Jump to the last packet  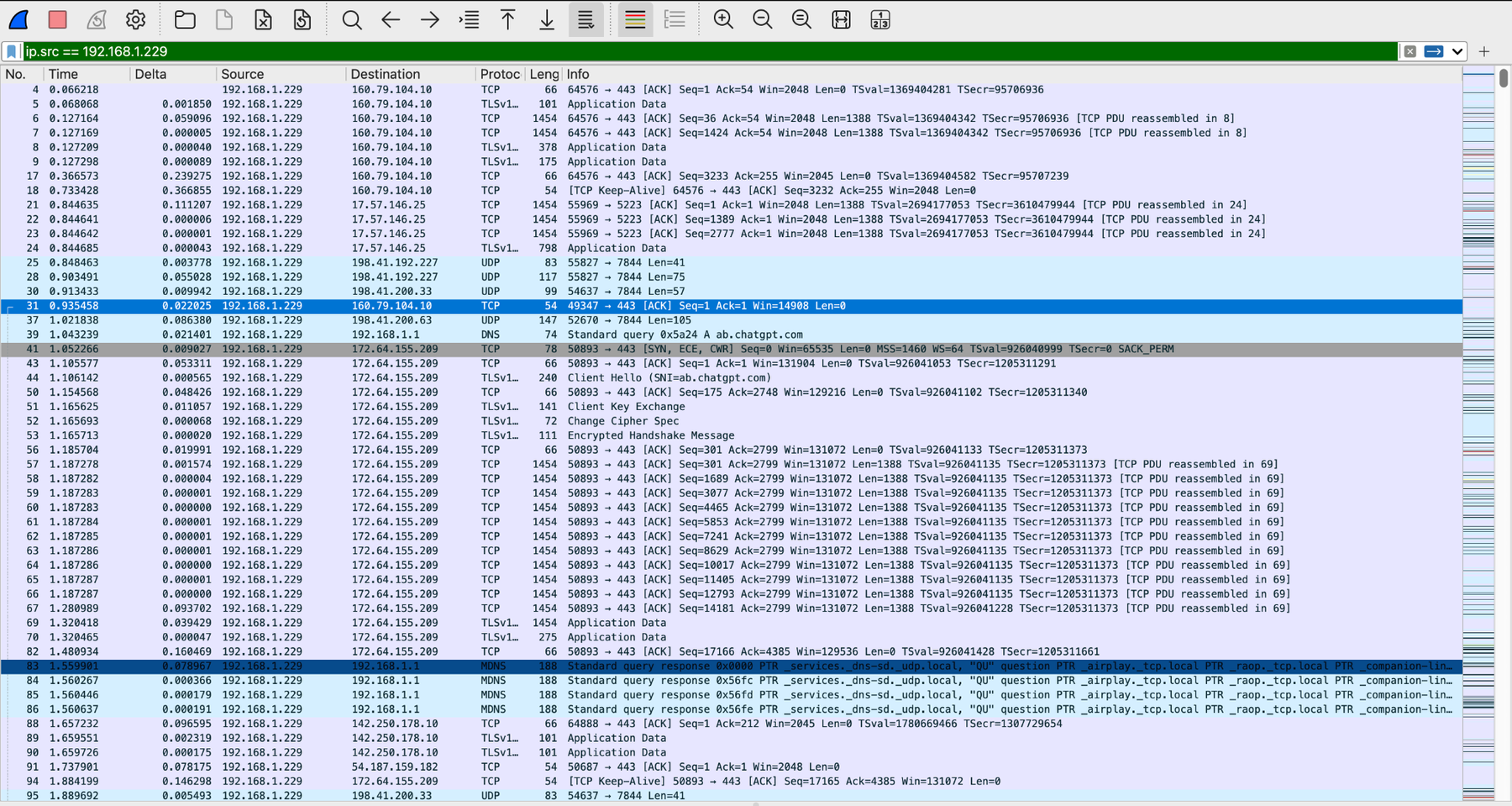[x=547, y=19]
